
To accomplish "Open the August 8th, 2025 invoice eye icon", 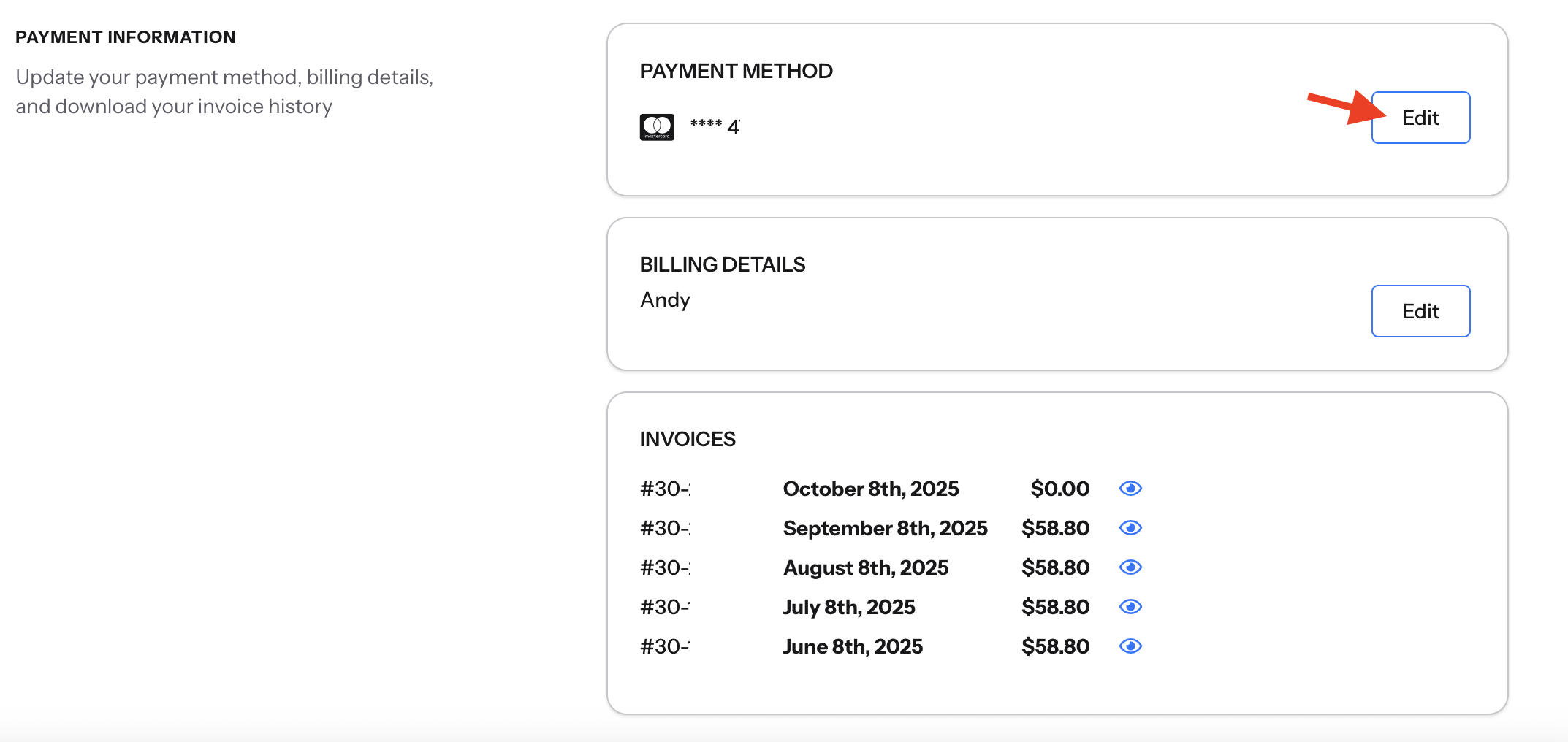I will tap(1130, 567).
